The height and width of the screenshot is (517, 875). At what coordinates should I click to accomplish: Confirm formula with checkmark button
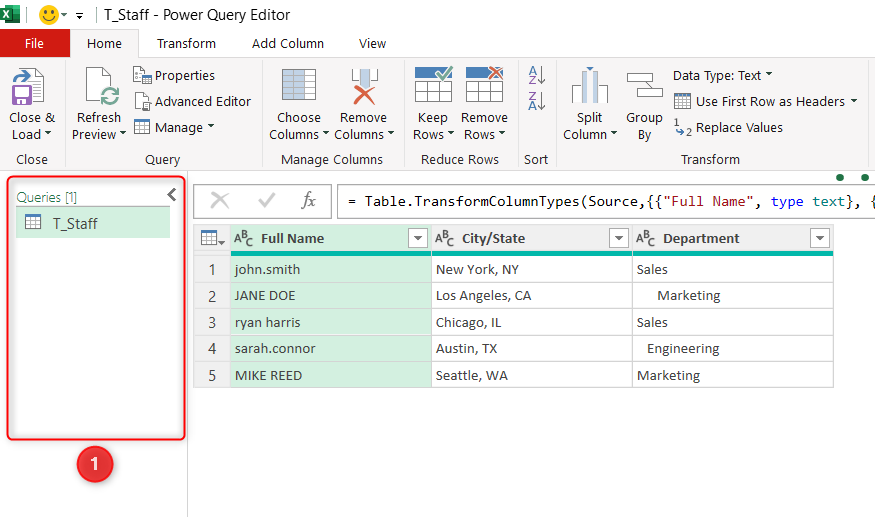point(266,200)
